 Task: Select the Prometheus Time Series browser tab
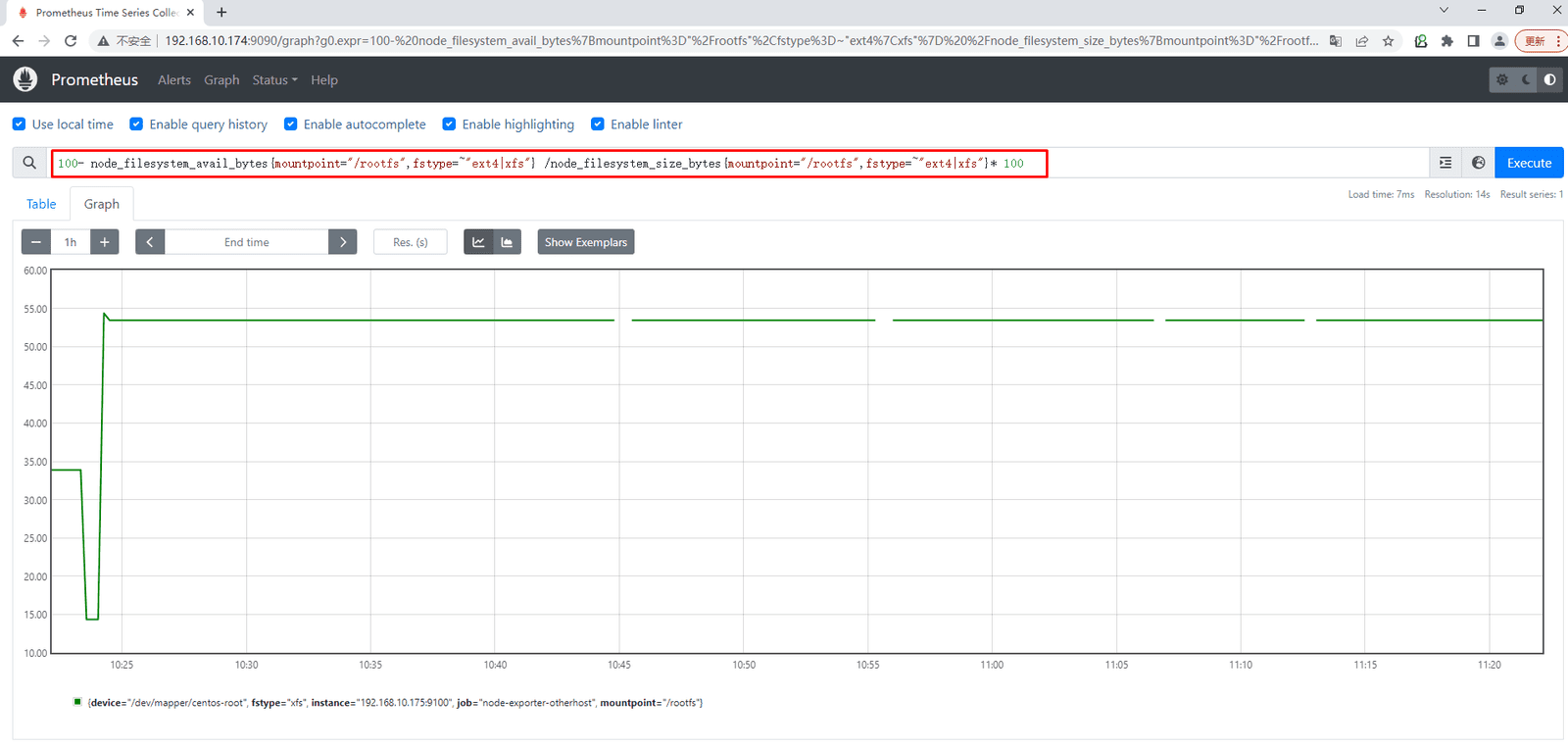(x=107, y=13)
